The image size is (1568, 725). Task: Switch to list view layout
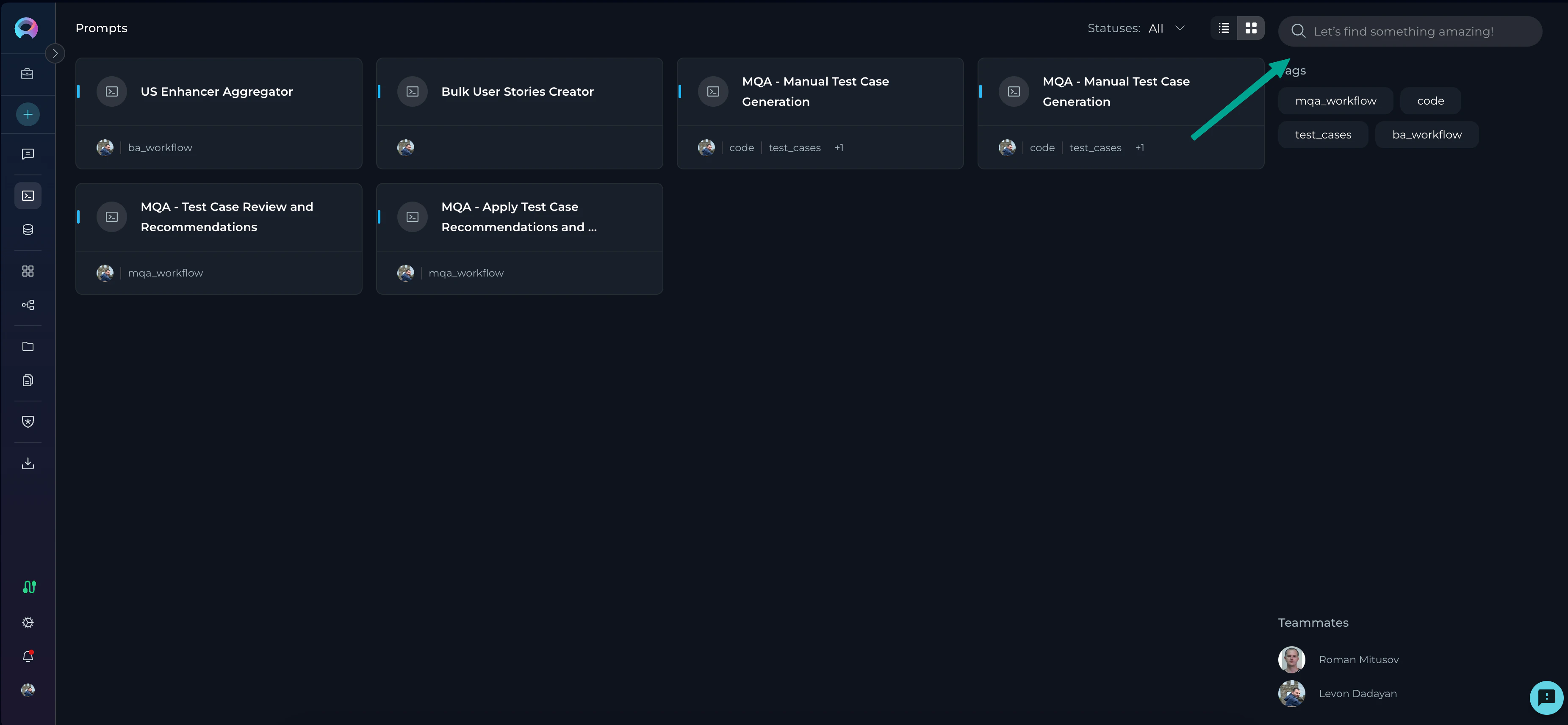pos(1224,28)
